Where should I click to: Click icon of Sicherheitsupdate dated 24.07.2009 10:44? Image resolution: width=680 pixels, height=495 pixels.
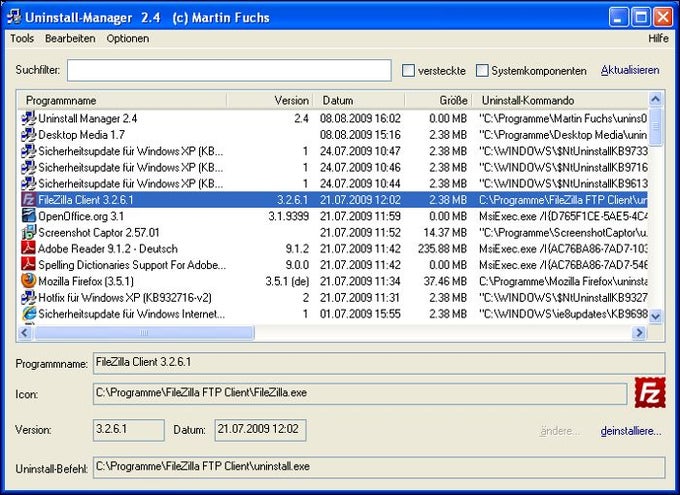point(29,184)
